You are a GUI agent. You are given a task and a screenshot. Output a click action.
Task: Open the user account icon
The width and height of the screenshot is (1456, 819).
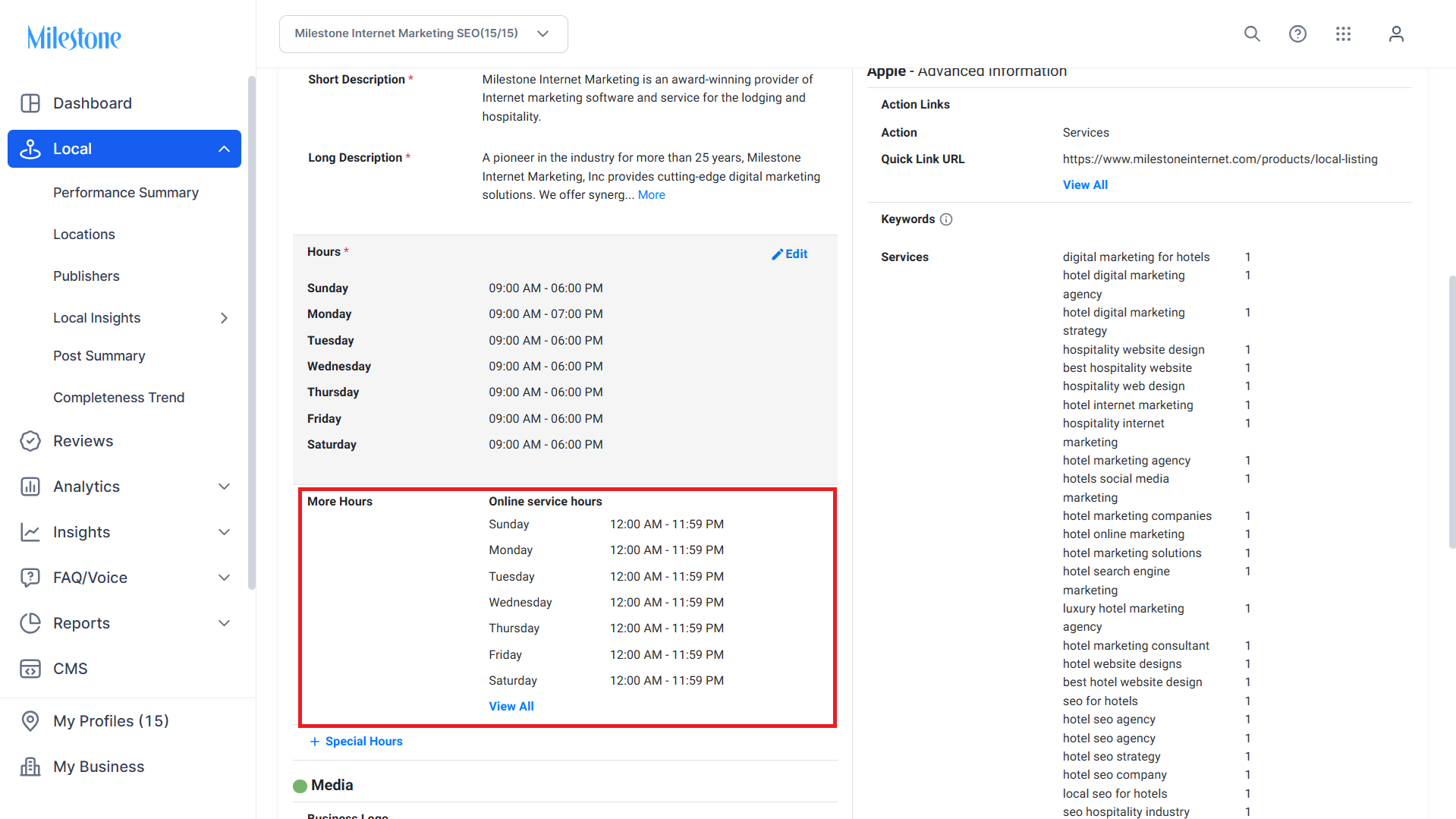pos(1396,33)
